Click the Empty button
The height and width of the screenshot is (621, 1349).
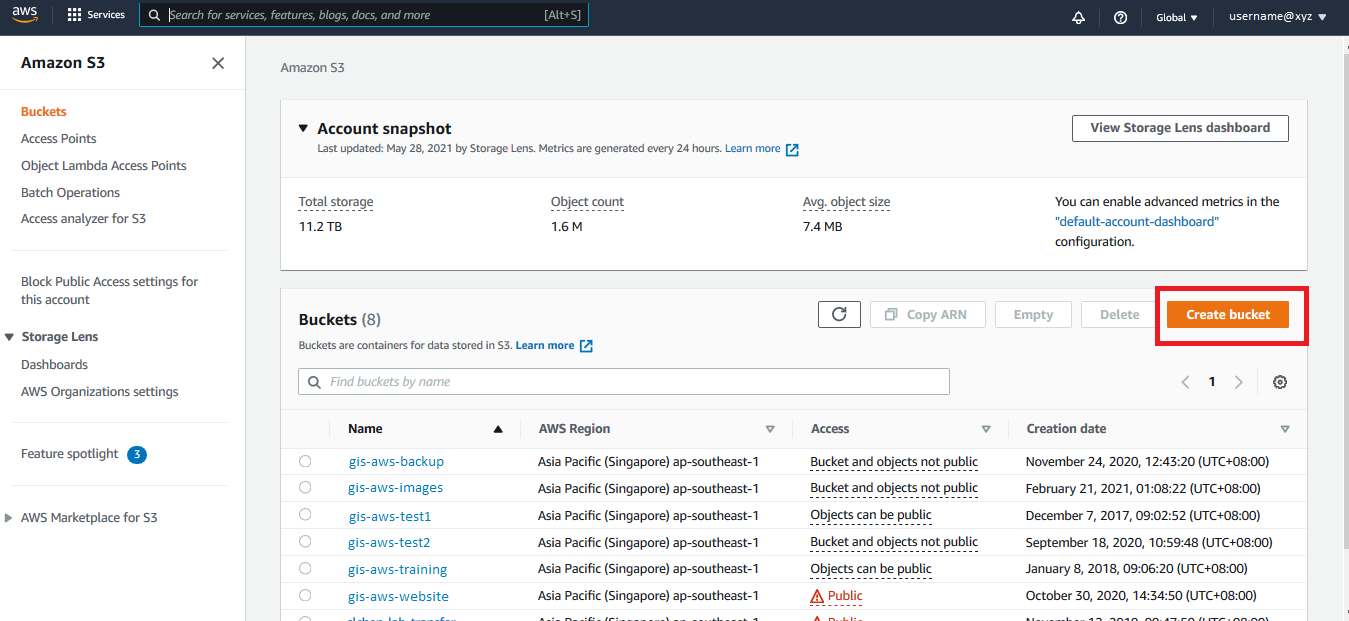[1033, 314]
